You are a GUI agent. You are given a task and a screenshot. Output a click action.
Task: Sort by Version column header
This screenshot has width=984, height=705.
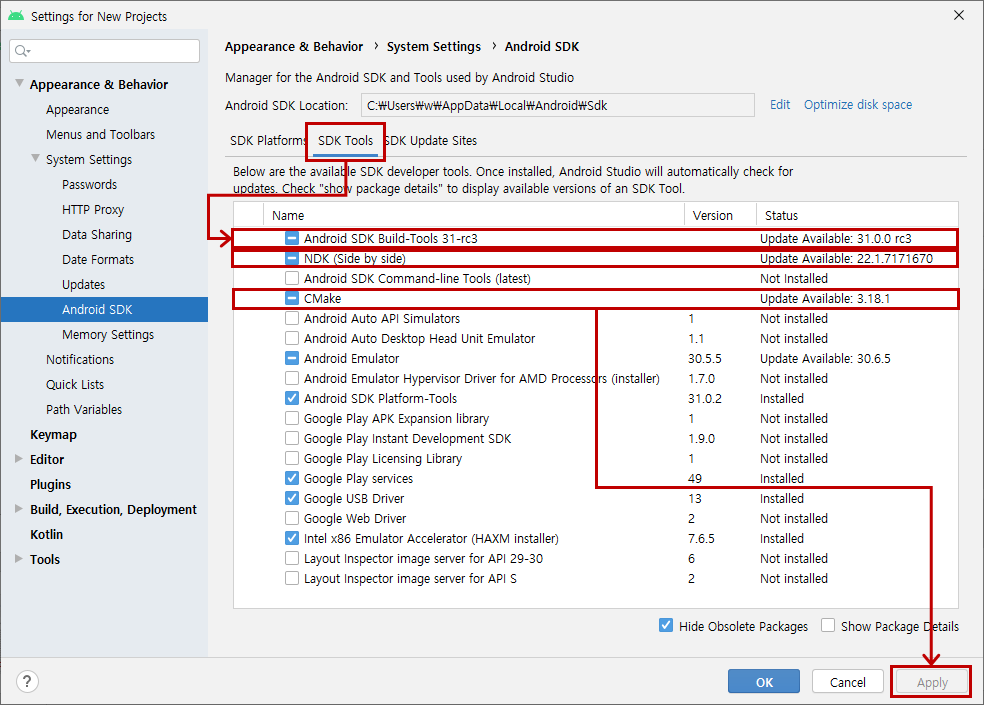(720, 215)
